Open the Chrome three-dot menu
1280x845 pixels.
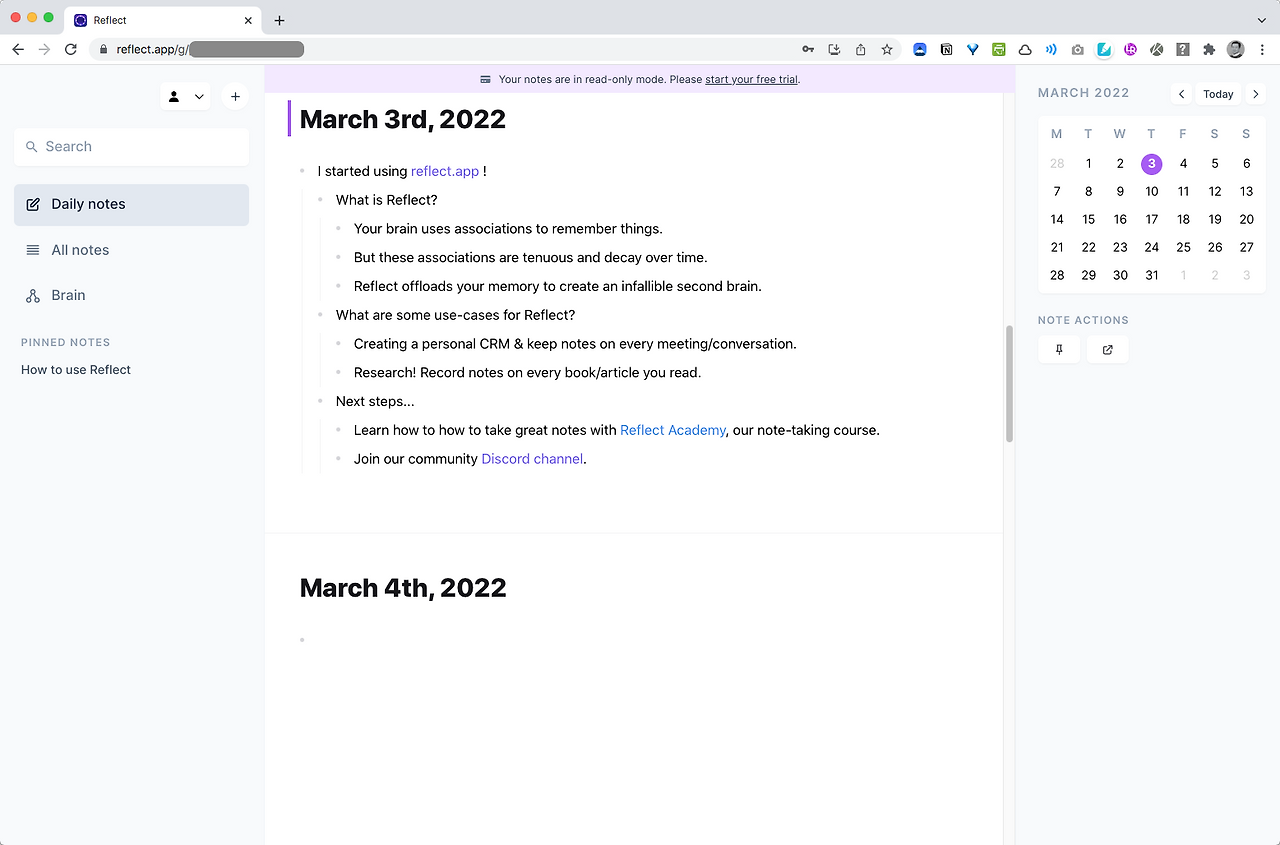[x=1262, y=49]
